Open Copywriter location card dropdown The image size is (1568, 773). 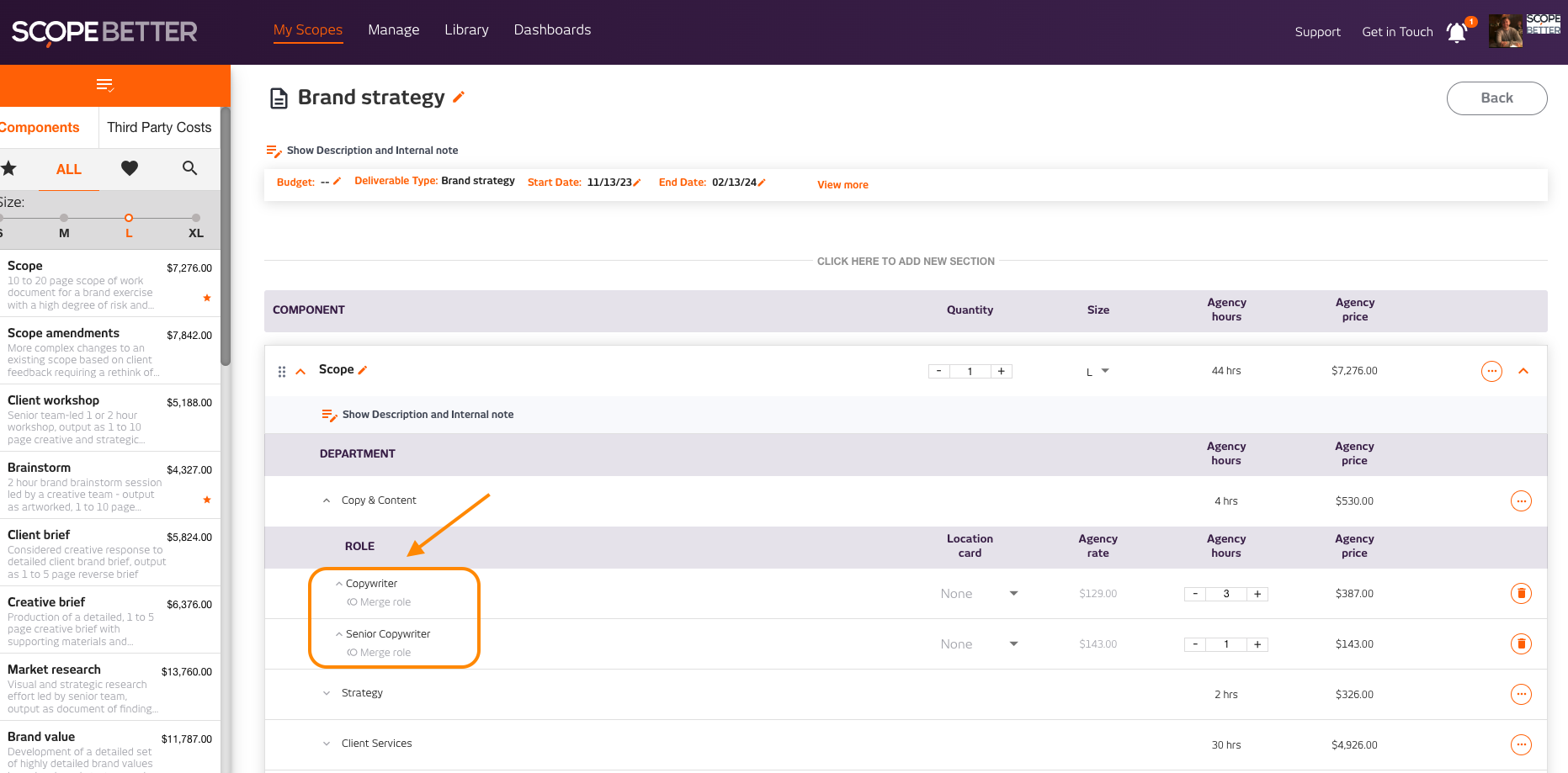click(980, 594)
